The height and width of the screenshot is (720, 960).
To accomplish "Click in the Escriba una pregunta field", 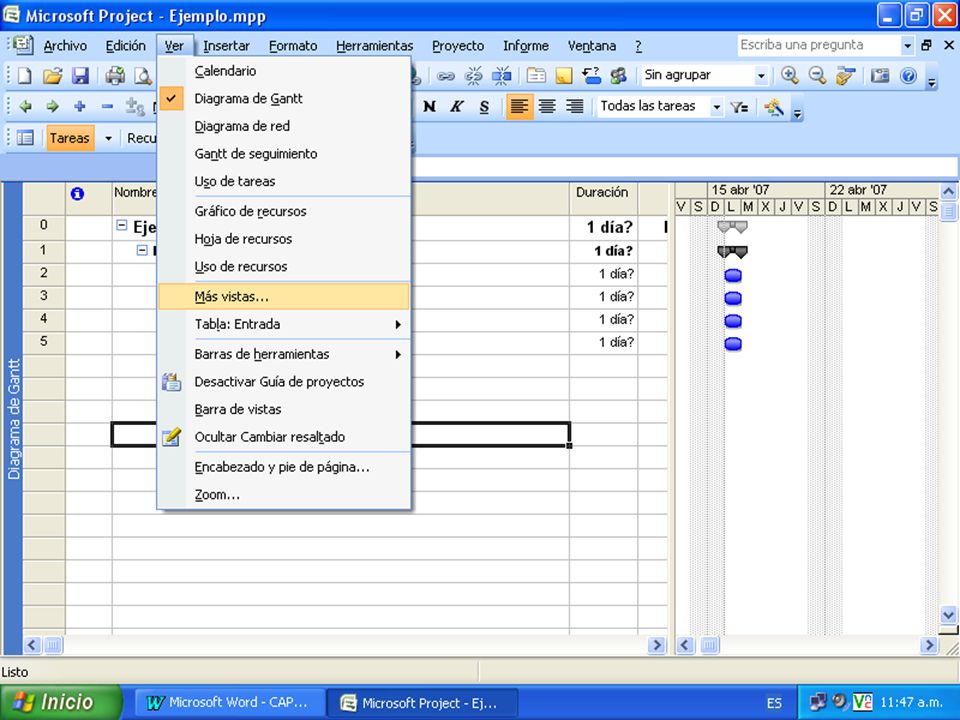I will [819, 45].
